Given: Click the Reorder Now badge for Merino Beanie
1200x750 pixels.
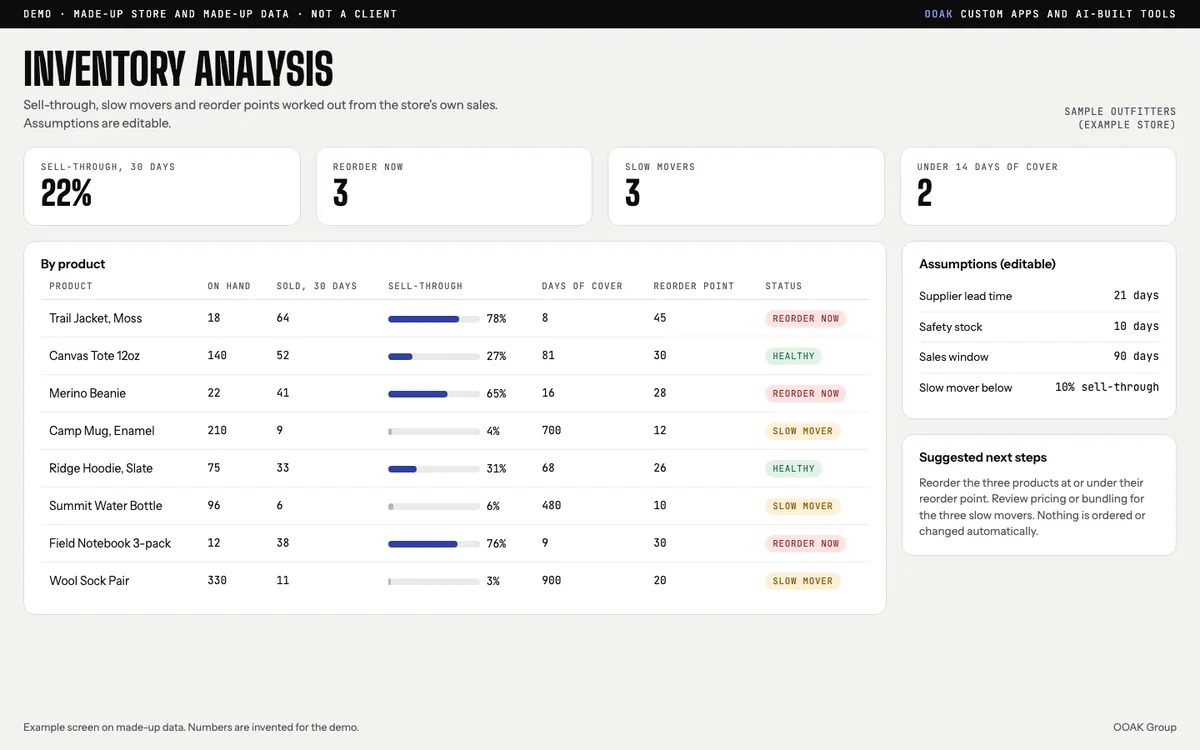Looking at the screenshot, I should [806, 394].
